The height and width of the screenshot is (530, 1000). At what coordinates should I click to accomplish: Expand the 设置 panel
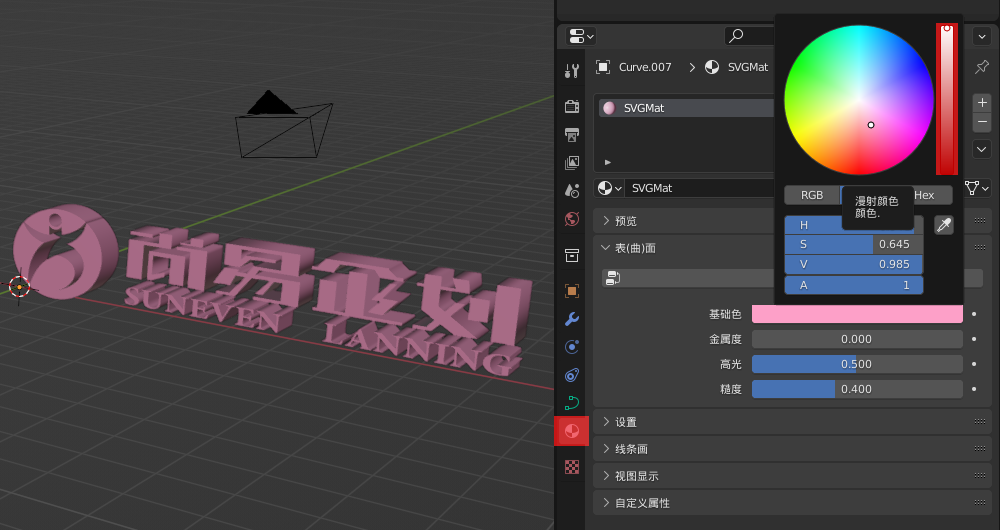pos(626,422)
